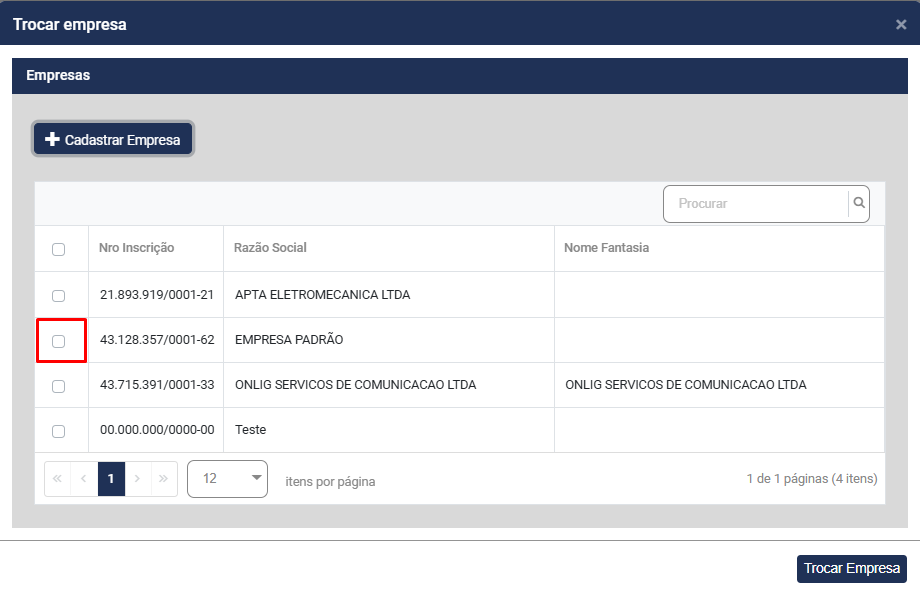Sort by Nome Fantasia column header
This screenshot has height=594, width=920.
click(x=606, y=248)
